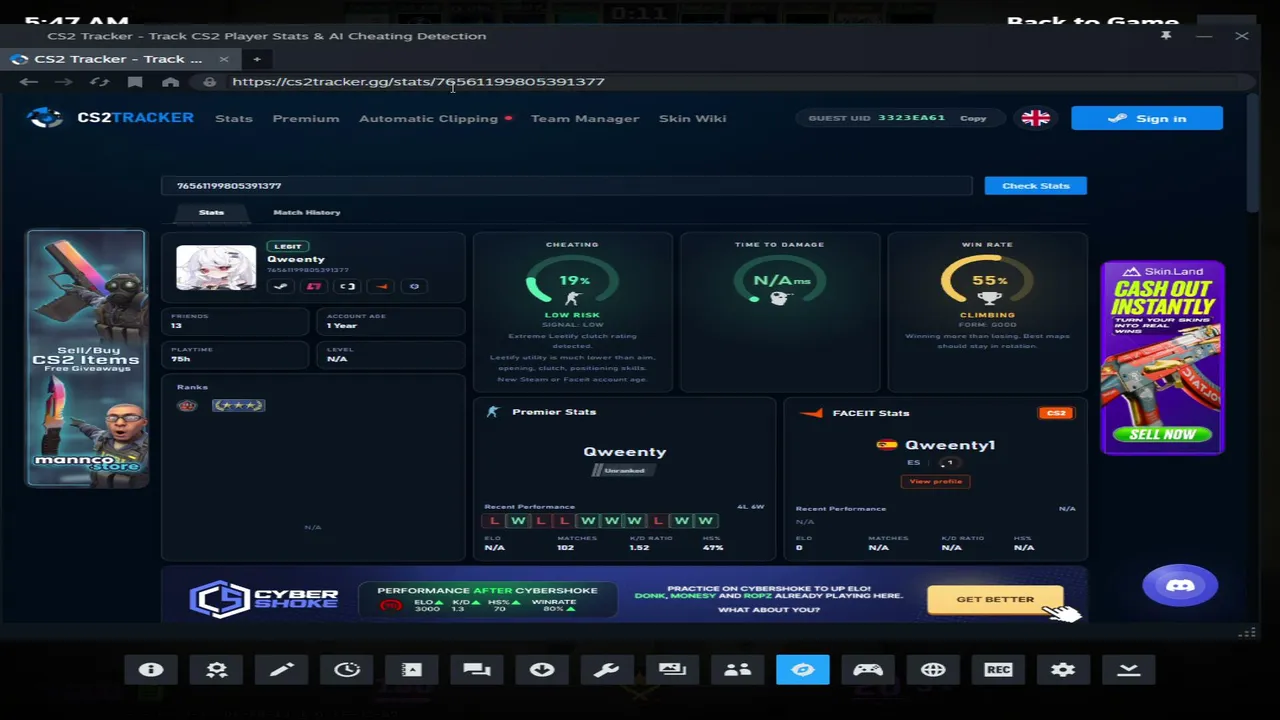Viewport: 1280px width, 720px height.
Task: Click the Steam ID search input field
Action: tap(567, 186)
